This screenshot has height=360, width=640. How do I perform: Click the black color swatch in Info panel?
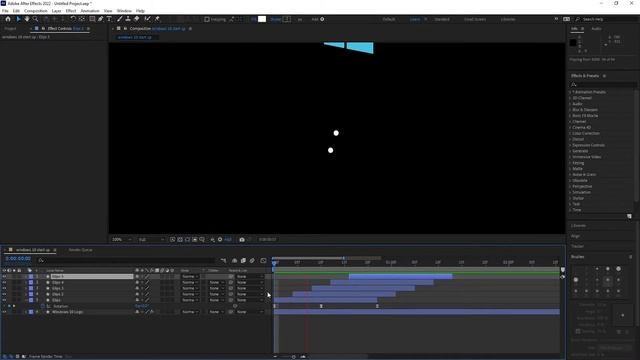[x=573, y=42]
